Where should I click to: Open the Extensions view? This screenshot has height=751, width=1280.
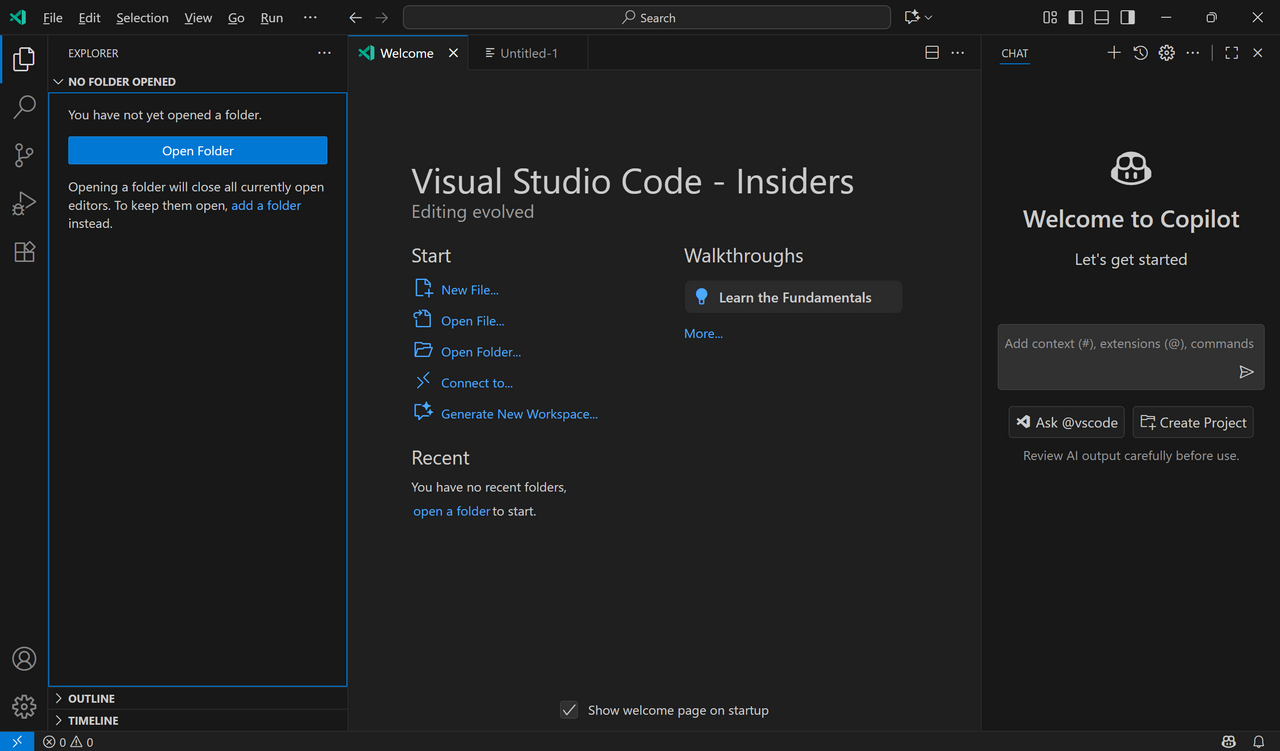click(x=24, y=252)
